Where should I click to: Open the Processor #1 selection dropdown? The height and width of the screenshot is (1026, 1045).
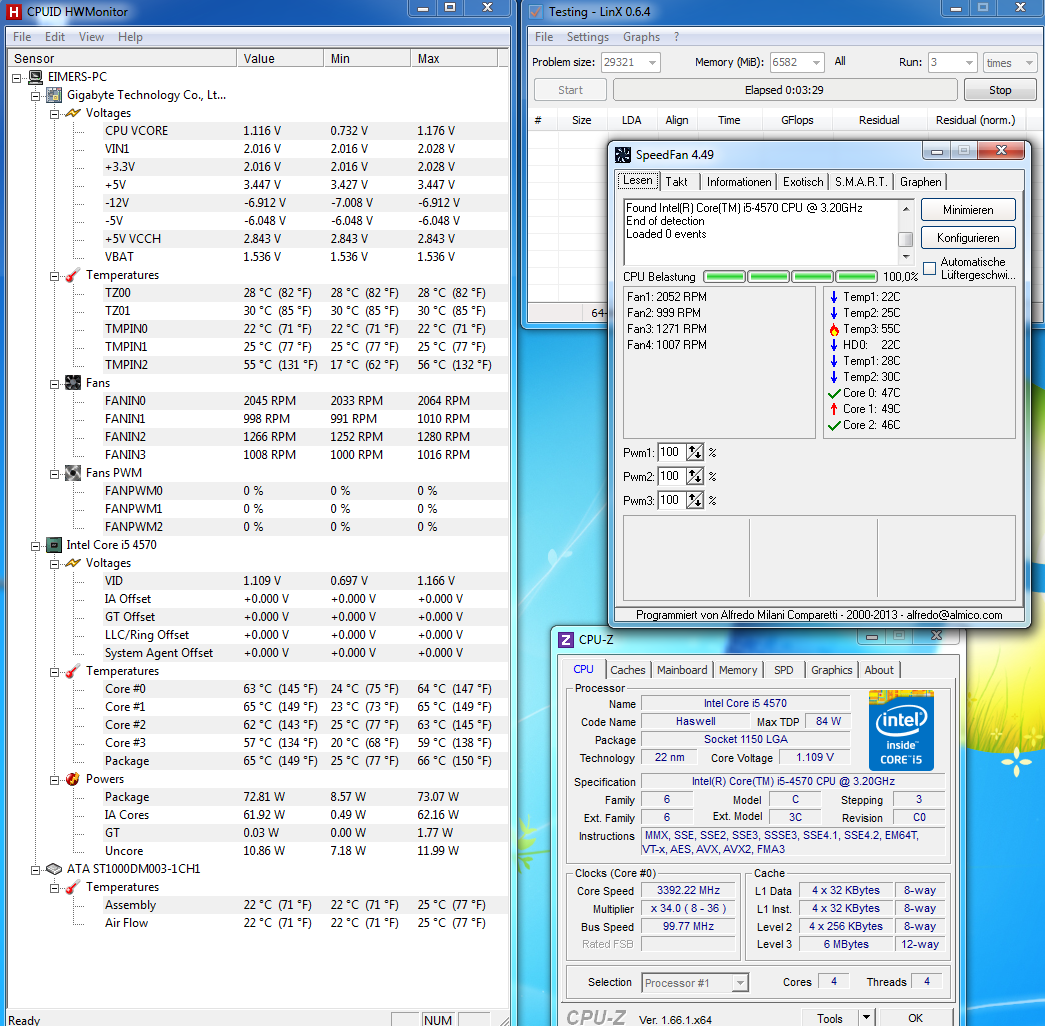740,983
